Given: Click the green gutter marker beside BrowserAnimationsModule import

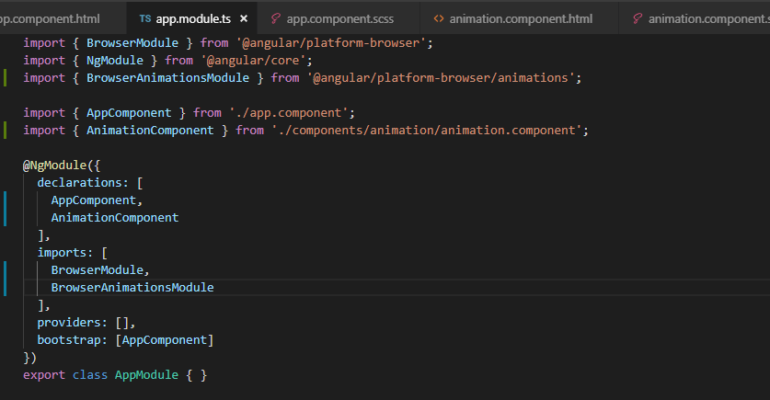Looking at the screenshot, I should (5, 78).
